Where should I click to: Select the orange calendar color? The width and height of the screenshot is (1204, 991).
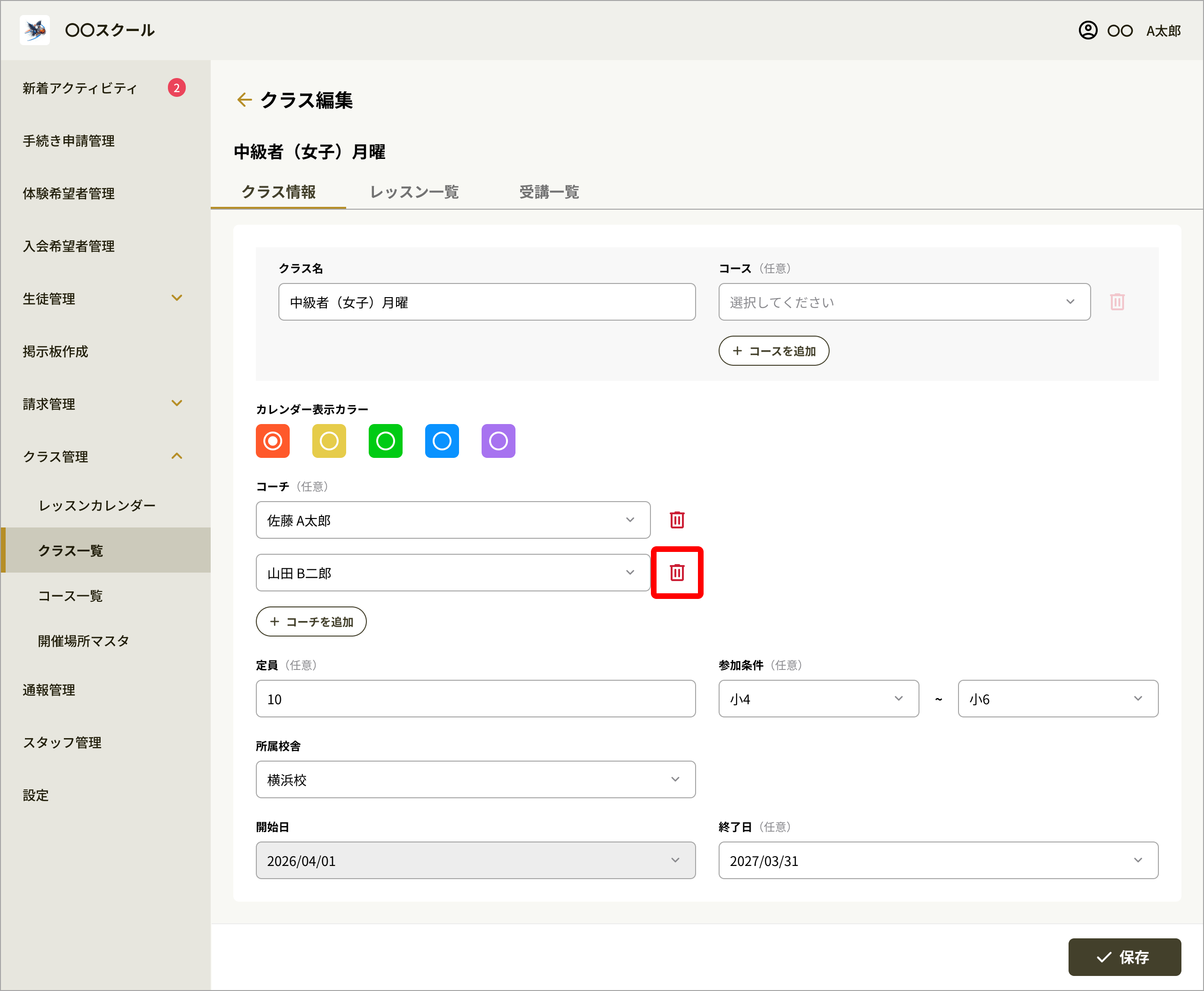point(272,441)
